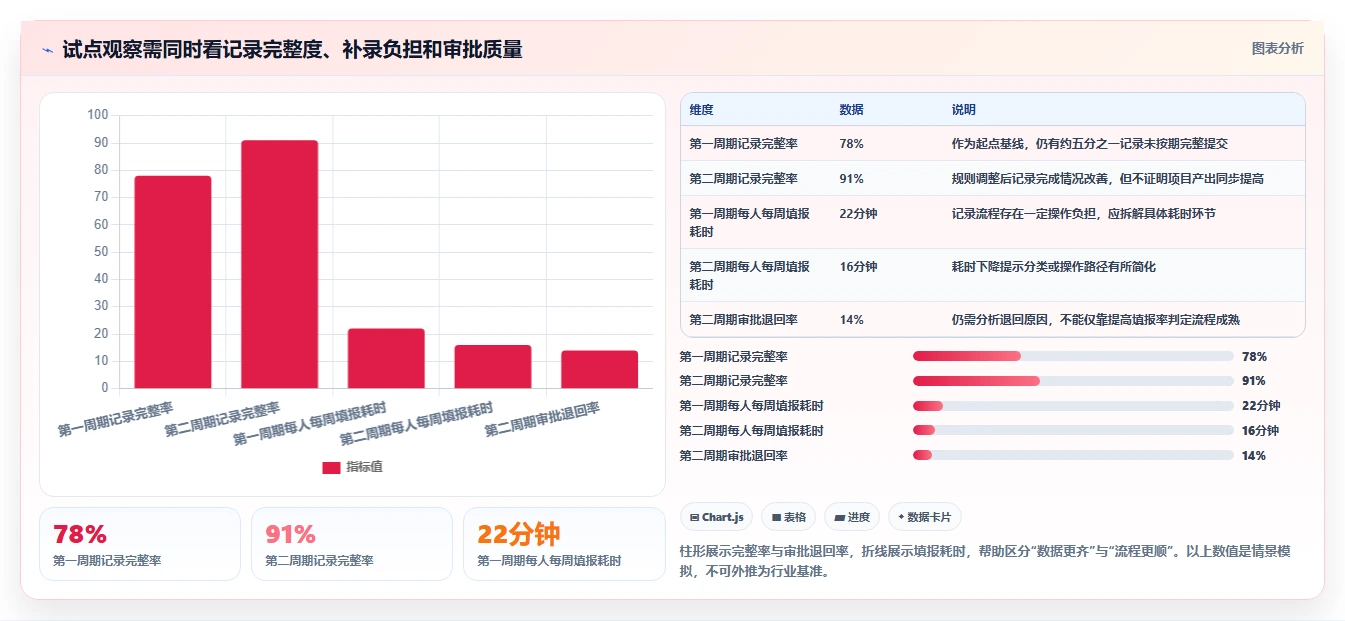Click the Chart.js tag chip

coord(717,517)
